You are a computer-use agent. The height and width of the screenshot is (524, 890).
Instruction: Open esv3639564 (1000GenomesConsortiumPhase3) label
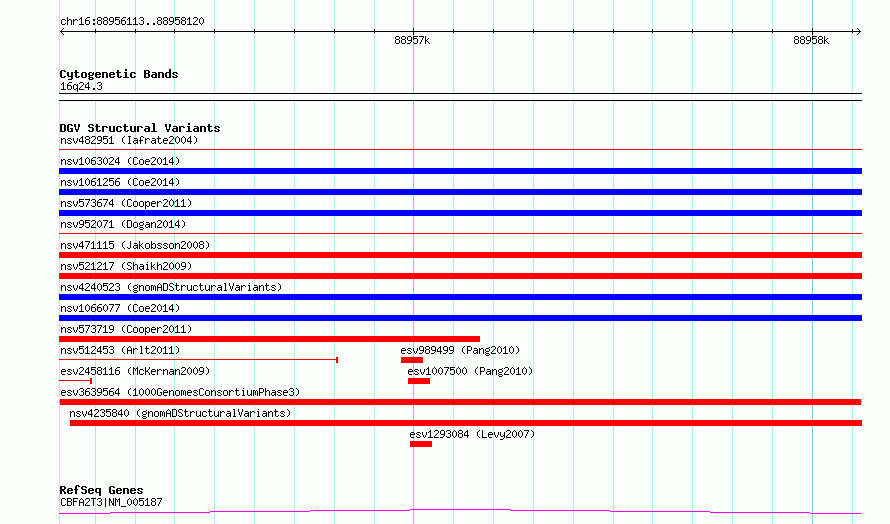tap(180, 392)
